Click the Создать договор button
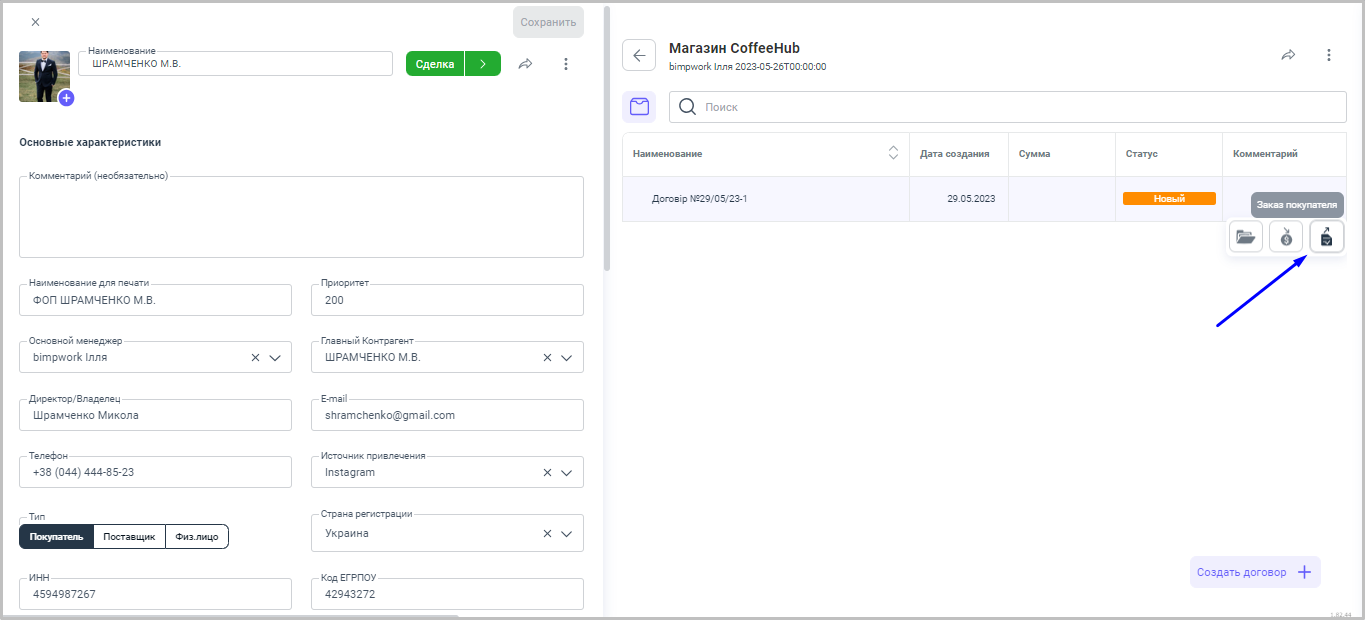1365x620 pixels. tap(1255, 572)
